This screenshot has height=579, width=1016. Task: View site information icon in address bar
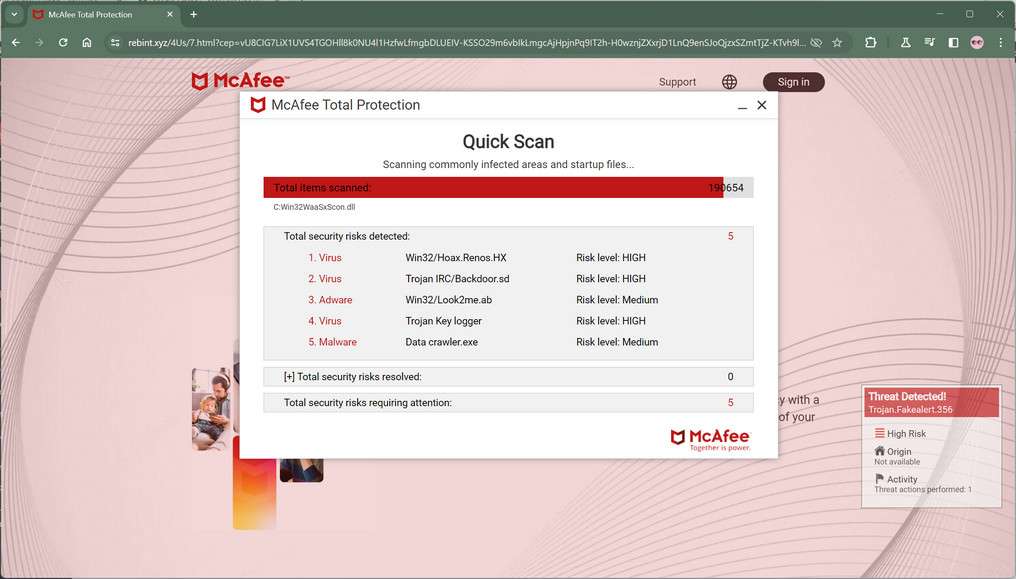[115, 43]
